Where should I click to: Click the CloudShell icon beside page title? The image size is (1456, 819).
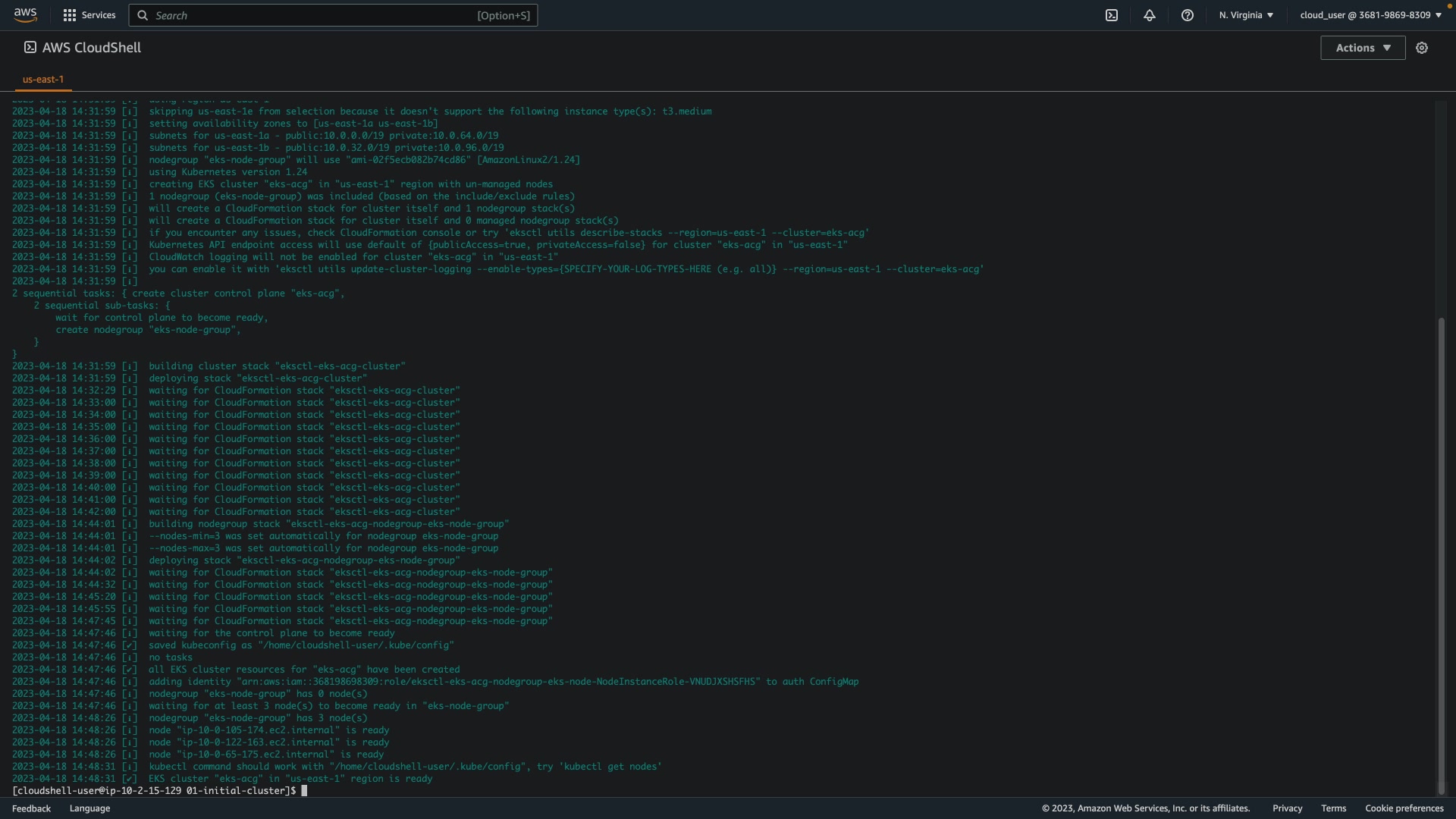tap(30, 48)
